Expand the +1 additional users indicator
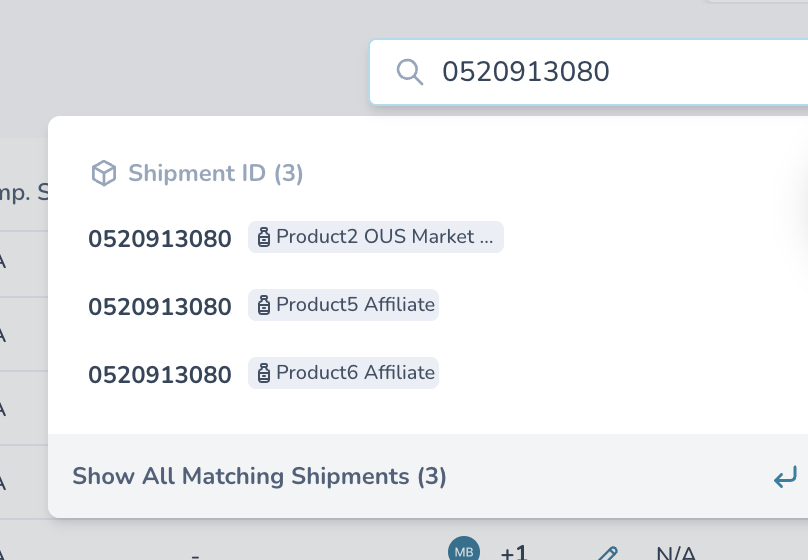The image size is (808, 560). click(514, 552)
